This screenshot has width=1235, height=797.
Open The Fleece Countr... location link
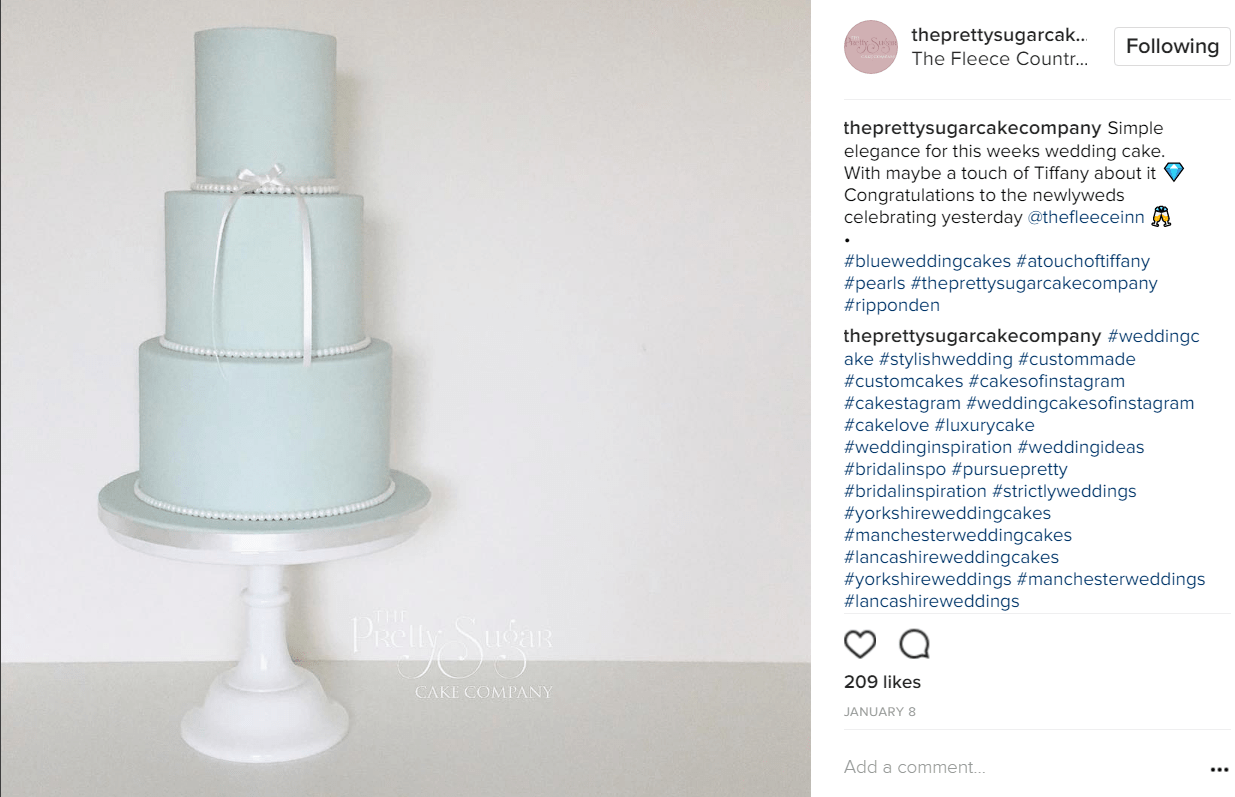point(1000,59)
